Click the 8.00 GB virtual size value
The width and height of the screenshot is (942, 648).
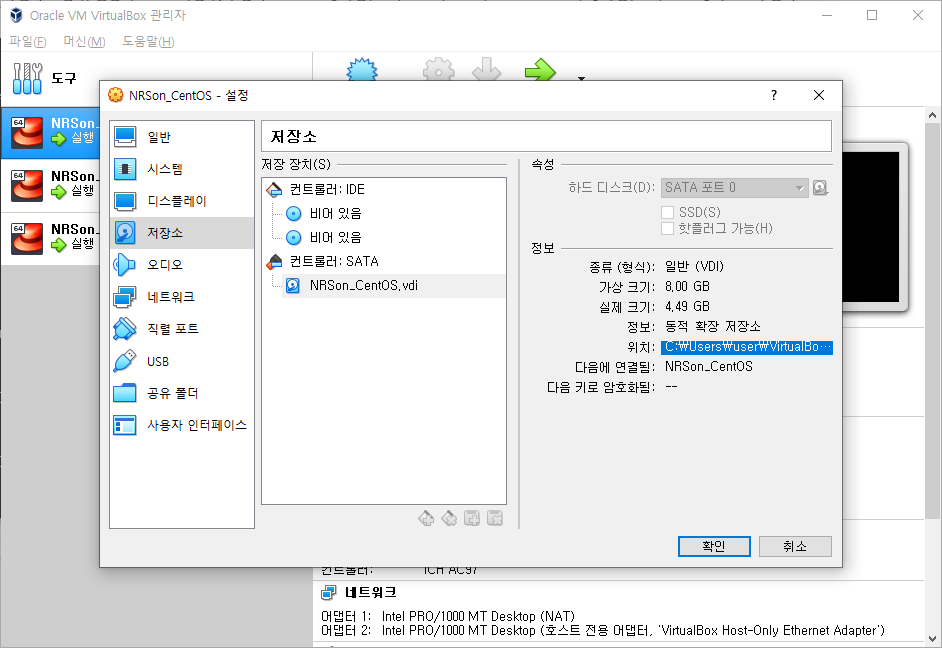(x=687, y=286)
